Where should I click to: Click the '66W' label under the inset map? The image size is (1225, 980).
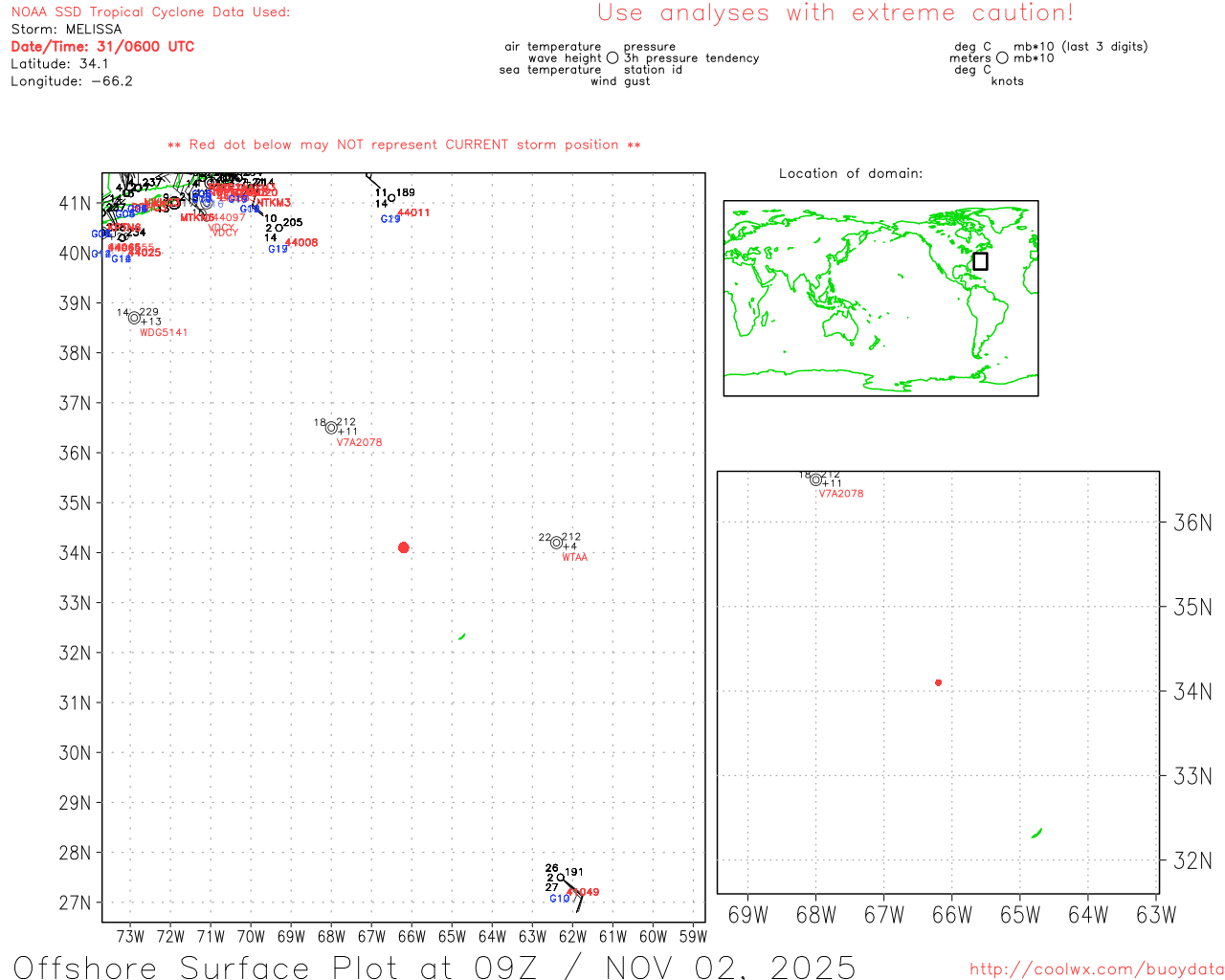coord(951,915)
